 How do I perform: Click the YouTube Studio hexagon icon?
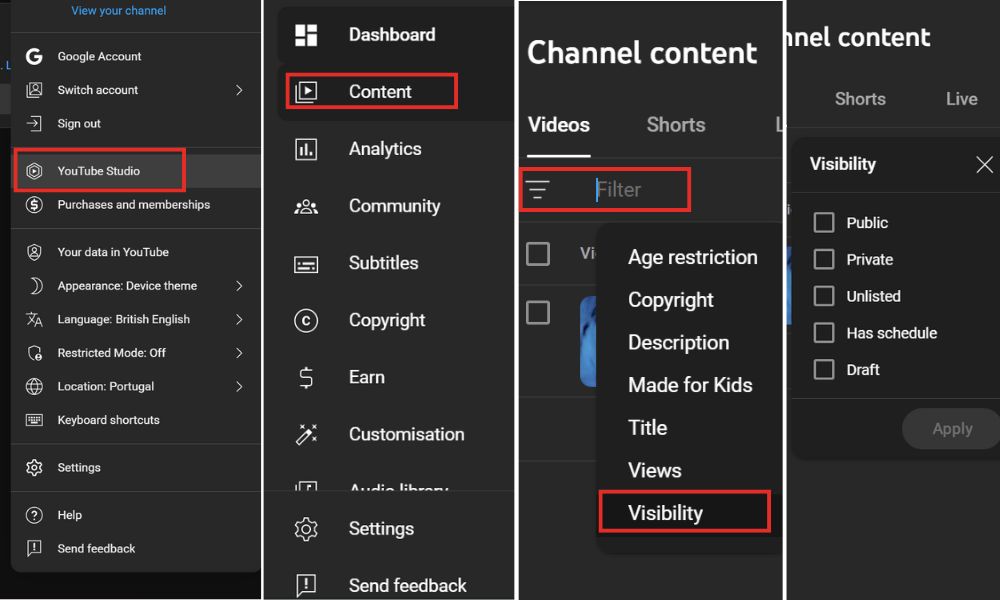pos(34,171)
